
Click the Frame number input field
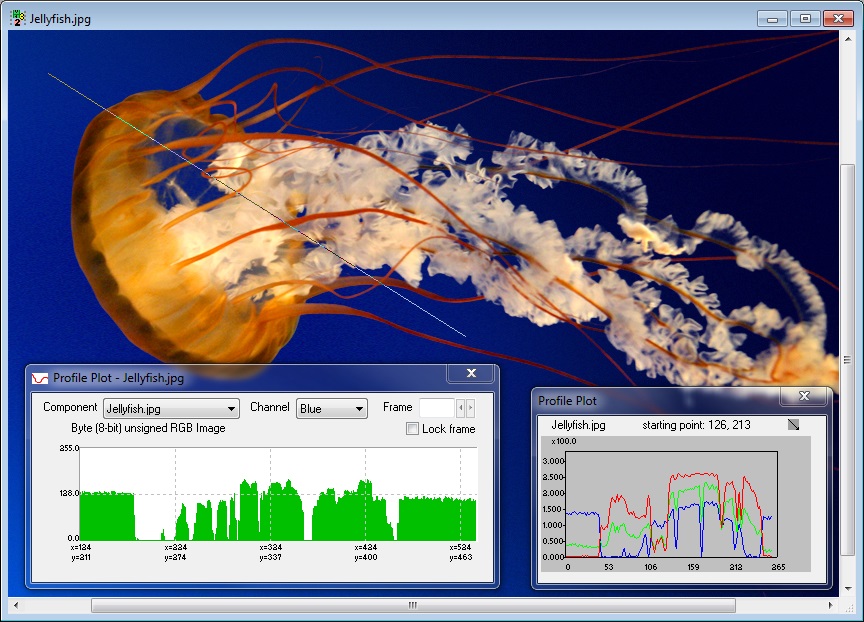click(x=436, y=408)
